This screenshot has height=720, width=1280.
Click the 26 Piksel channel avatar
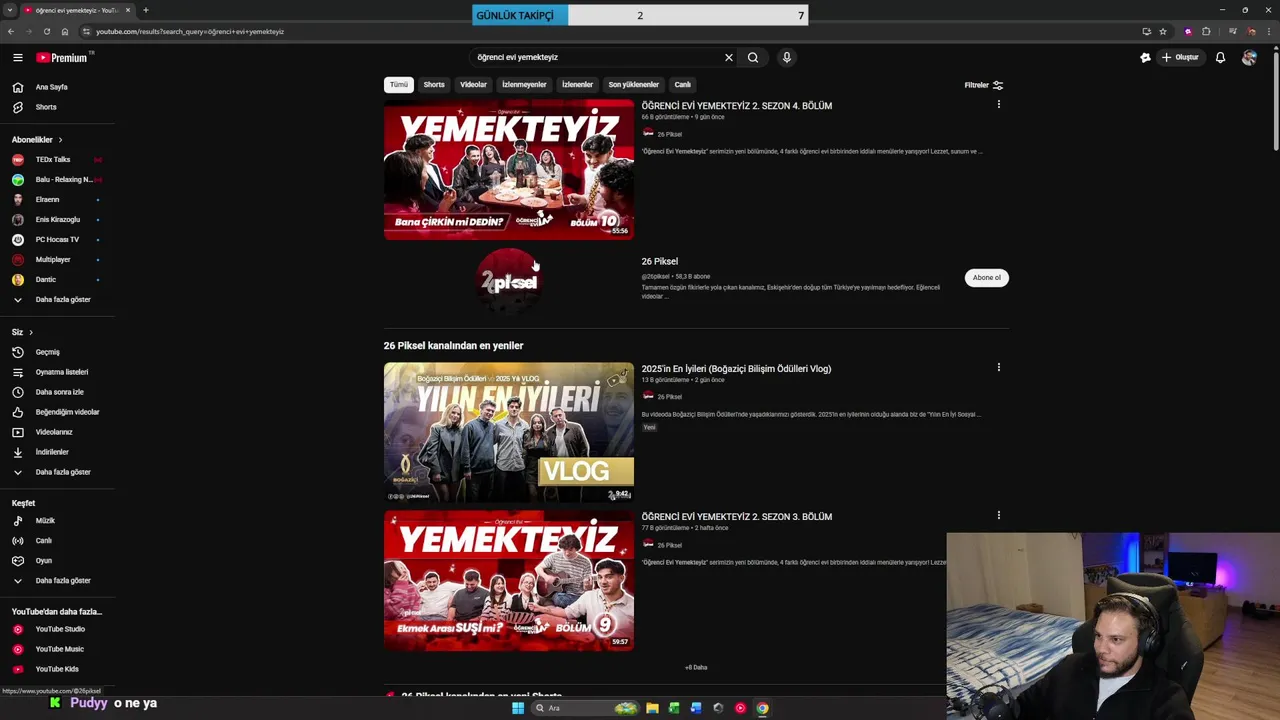(x=509, y=281)
